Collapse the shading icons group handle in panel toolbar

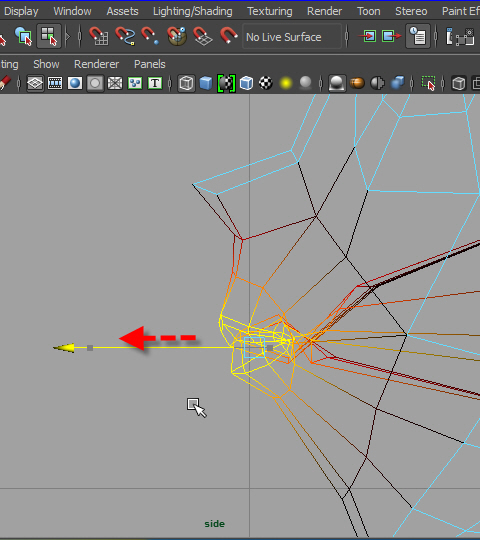pyautogui.click(x=170, y=83)
